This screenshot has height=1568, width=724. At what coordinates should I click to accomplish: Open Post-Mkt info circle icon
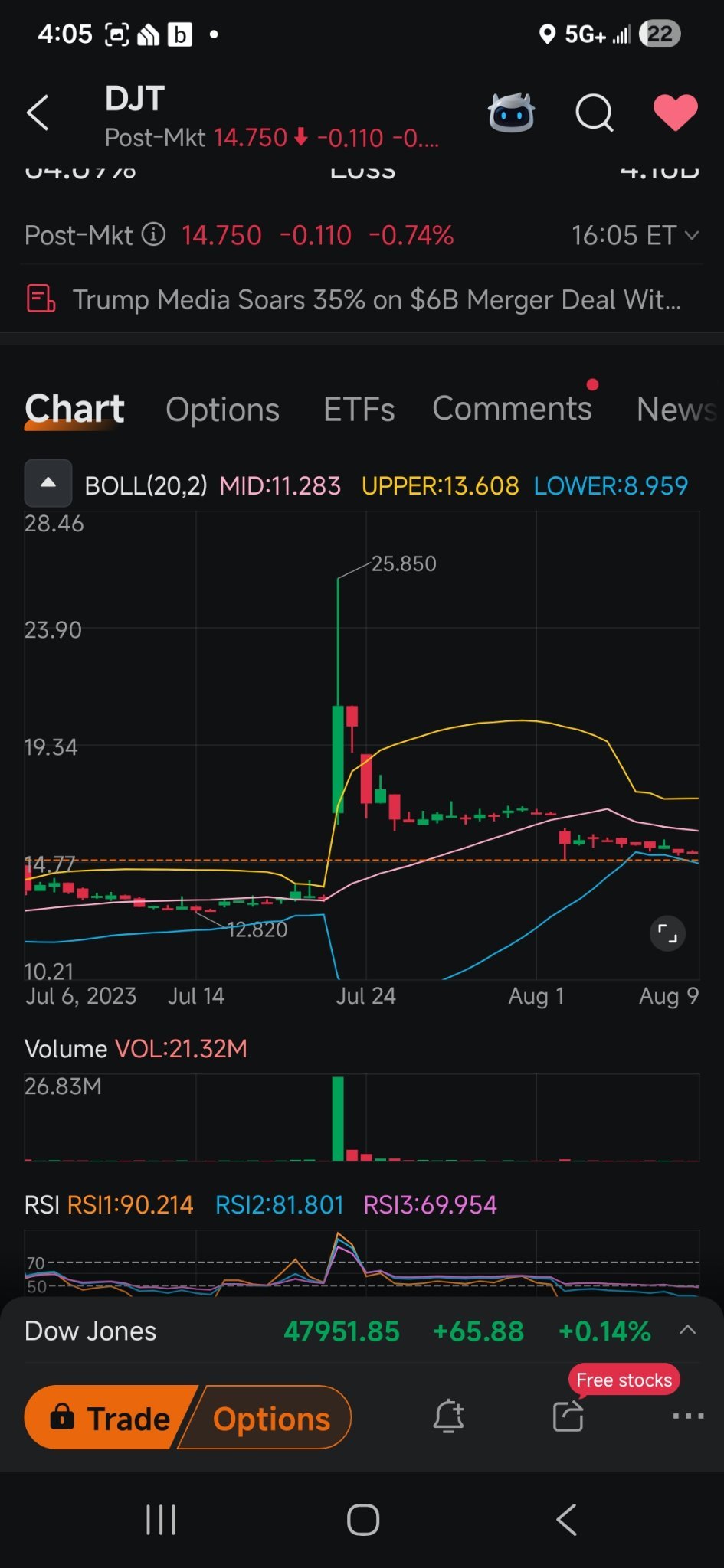tap(153, 234)
